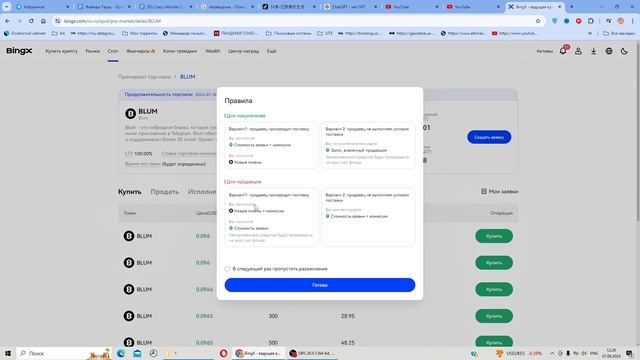This screenshot has height=360, width=640.
Task: Open the SITE bookmark folder
Action: tap(325, 33)
